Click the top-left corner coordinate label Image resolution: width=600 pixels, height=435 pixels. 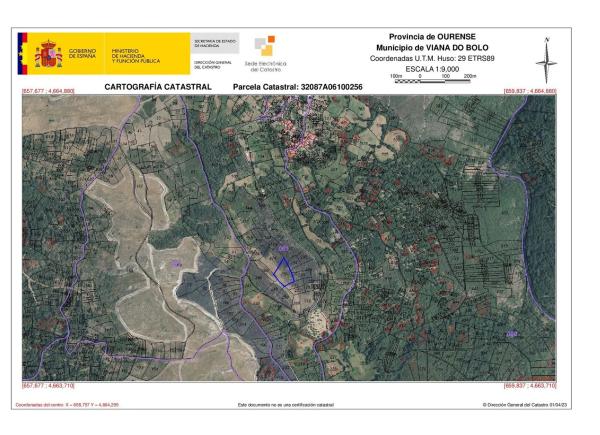point(49,91)
